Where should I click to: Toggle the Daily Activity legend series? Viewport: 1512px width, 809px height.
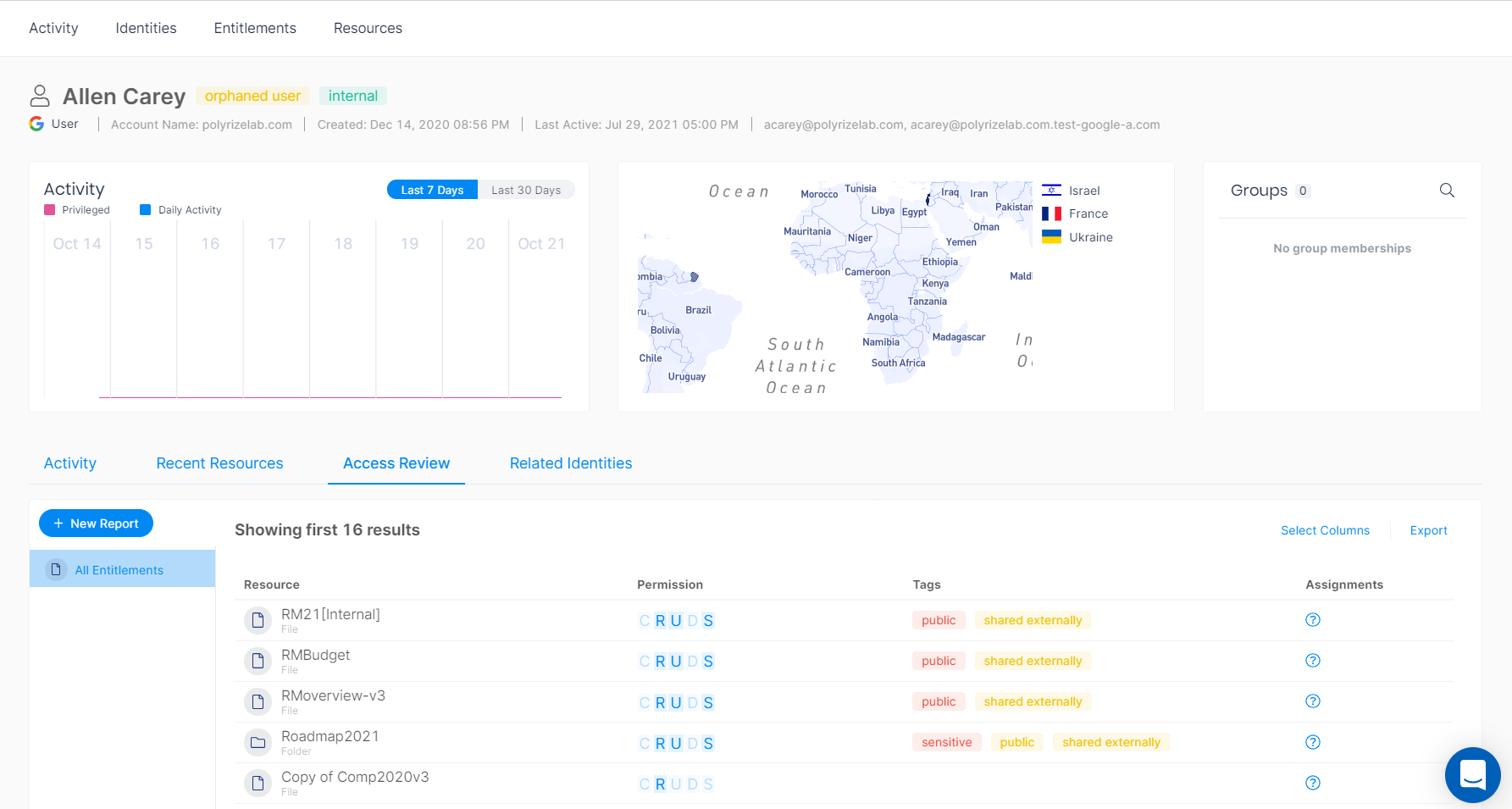[180, 210]
